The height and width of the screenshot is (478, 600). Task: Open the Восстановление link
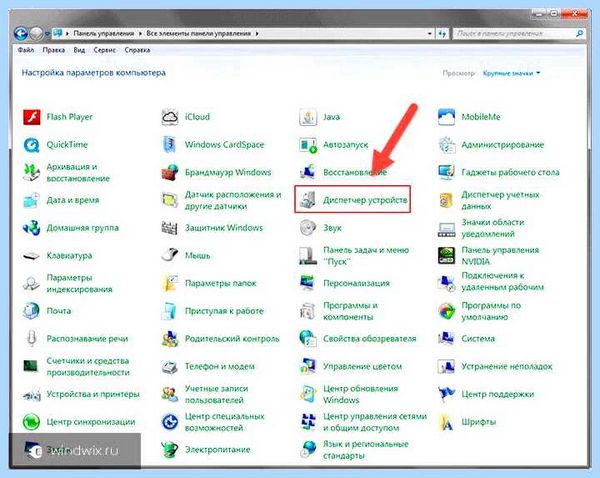pos(355,173)
